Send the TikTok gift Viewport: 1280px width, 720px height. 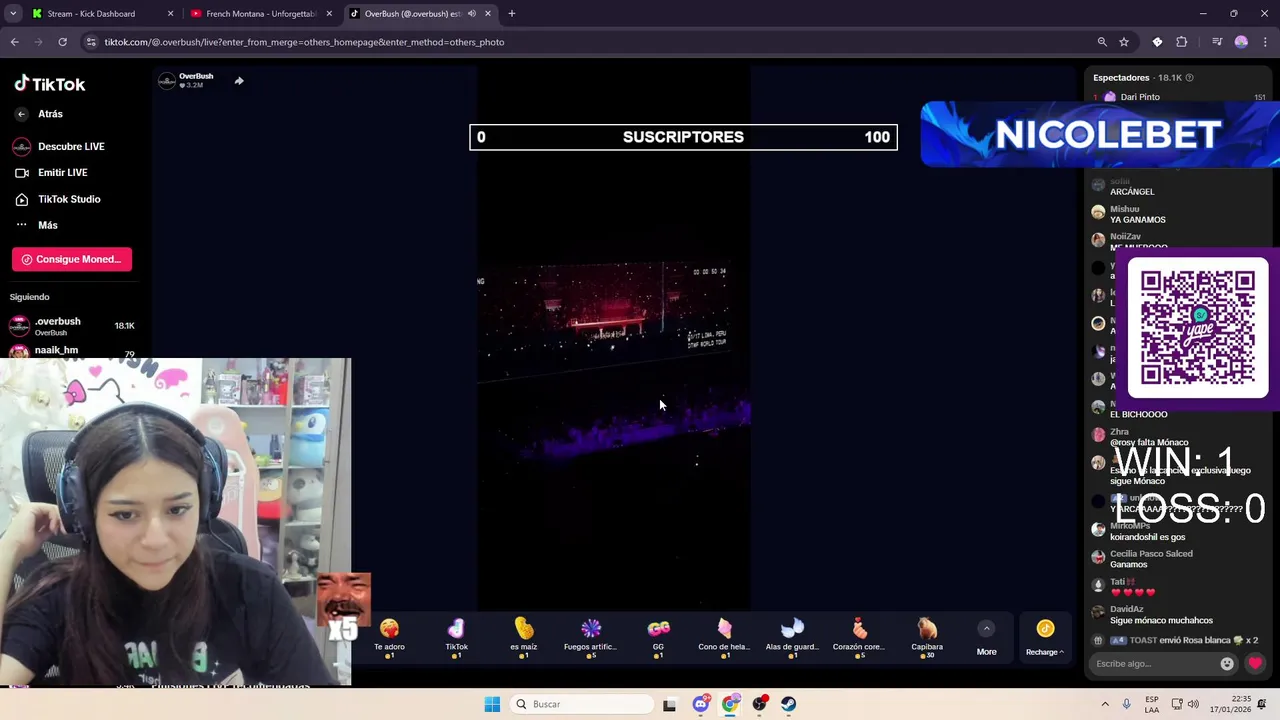click(456, 636)
